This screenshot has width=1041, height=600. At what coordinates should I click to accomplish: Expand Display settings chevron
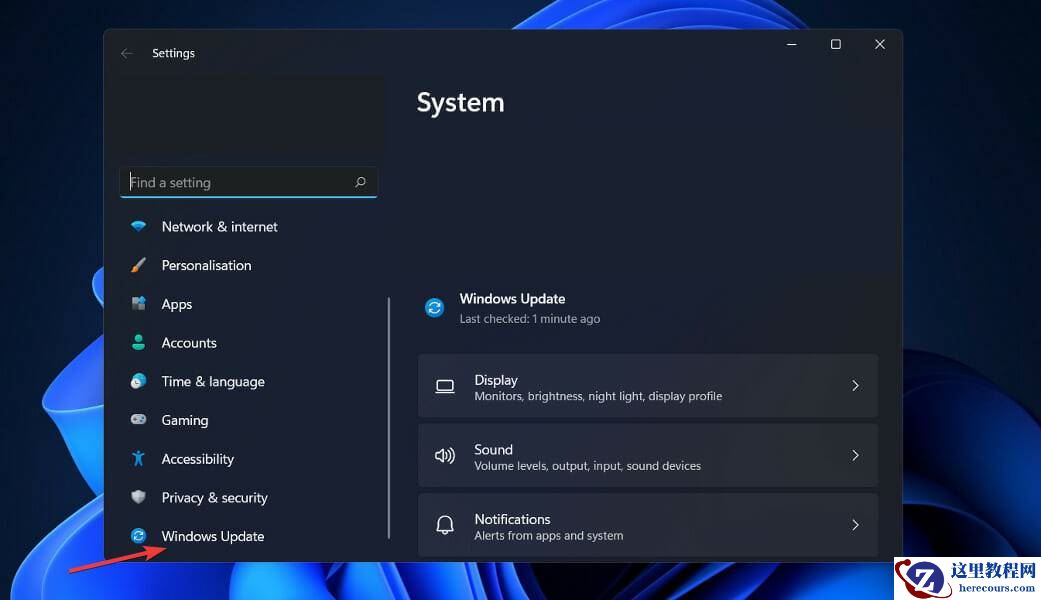(x=855, y=386)
